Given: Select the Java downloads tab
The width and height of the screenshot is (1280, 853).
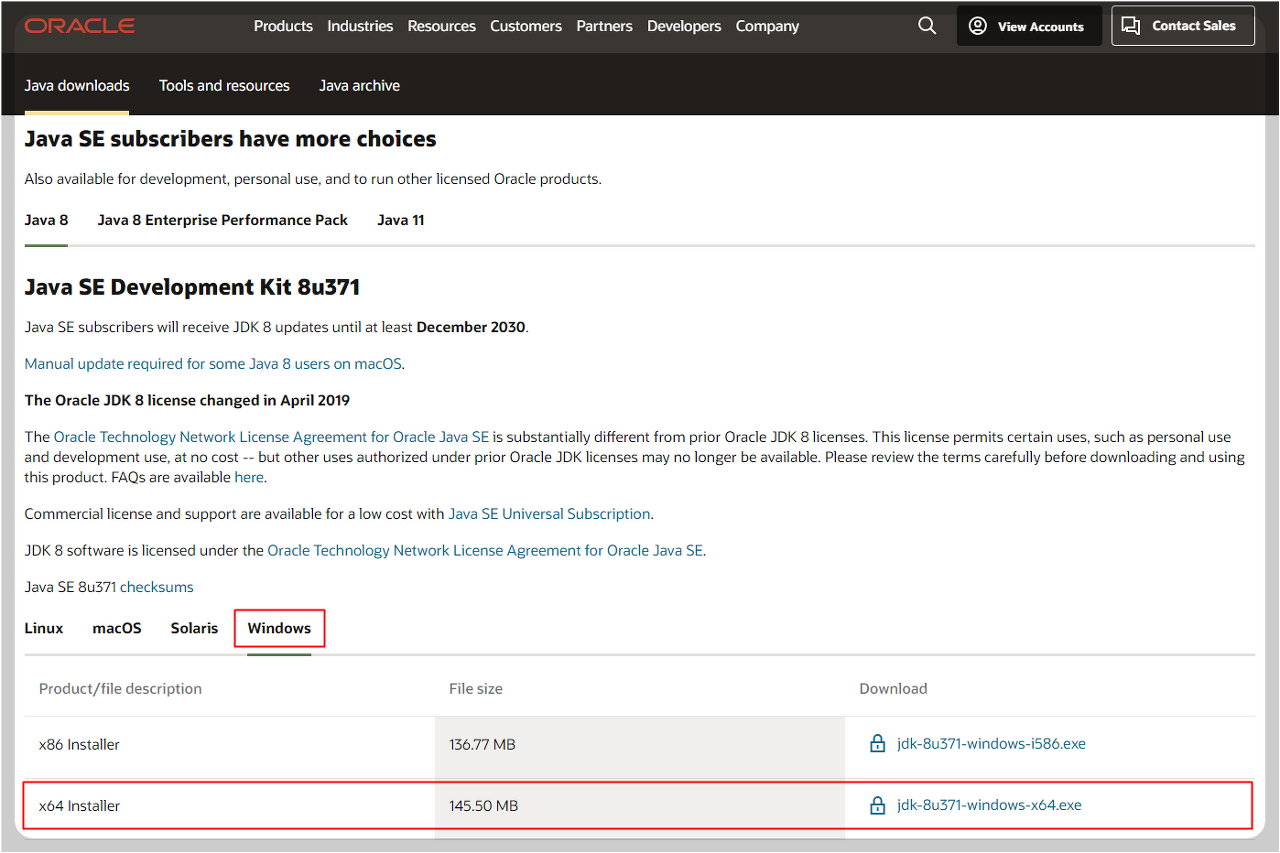Looking at the screenshot, I should (x=77, y=86).
